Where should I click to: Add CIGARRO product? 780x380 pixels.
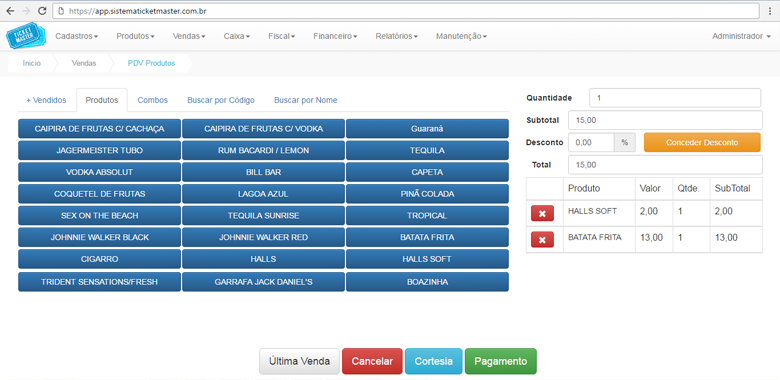point(99,259)
